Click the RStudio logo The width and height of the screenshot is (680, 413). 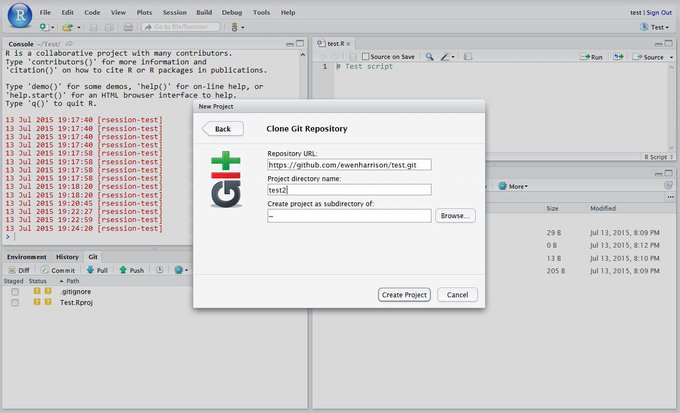(x=20, y=16)
